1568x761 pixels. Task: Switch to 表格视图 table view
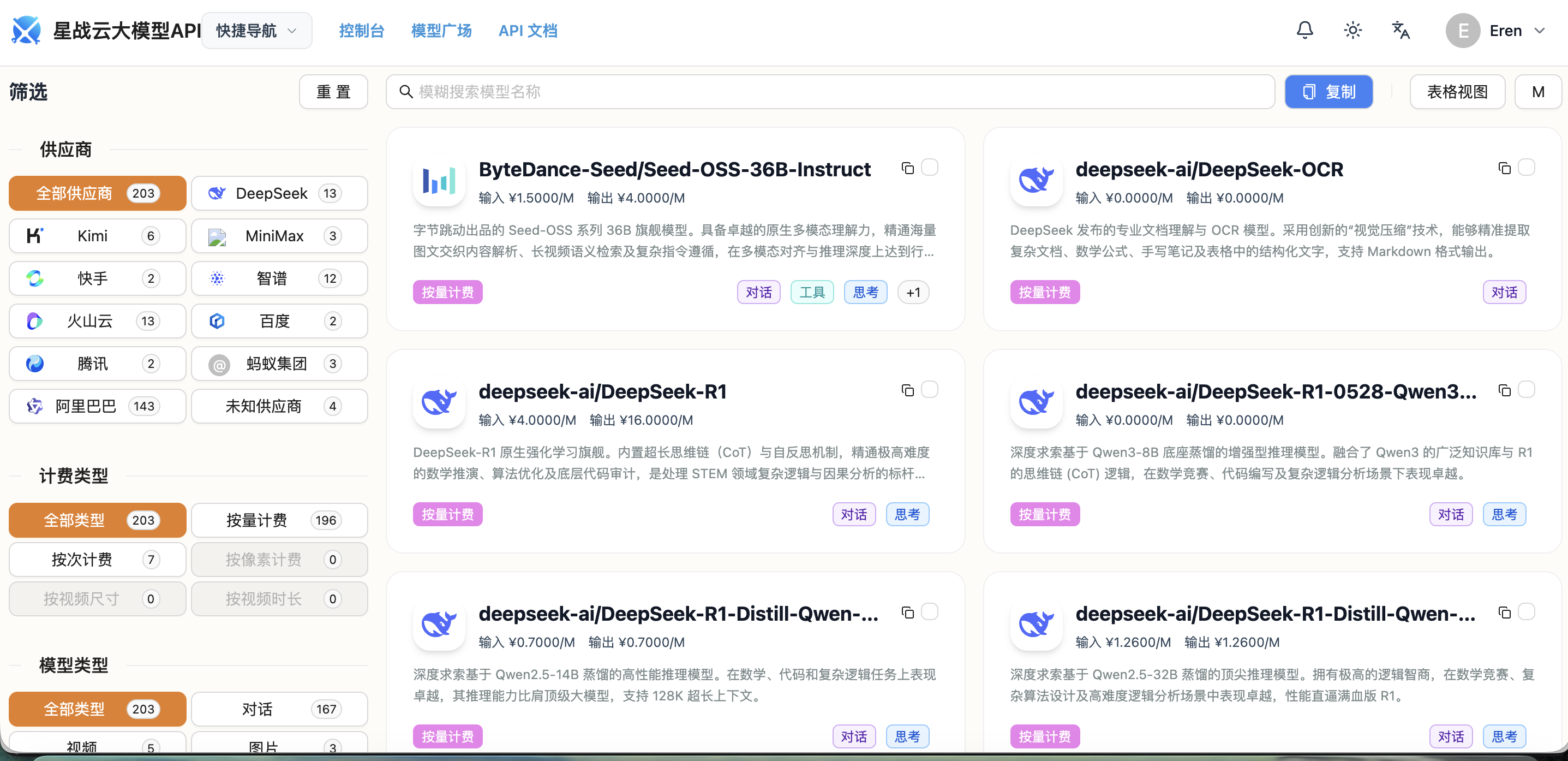pyautogui.click(x=1457, y=91)
